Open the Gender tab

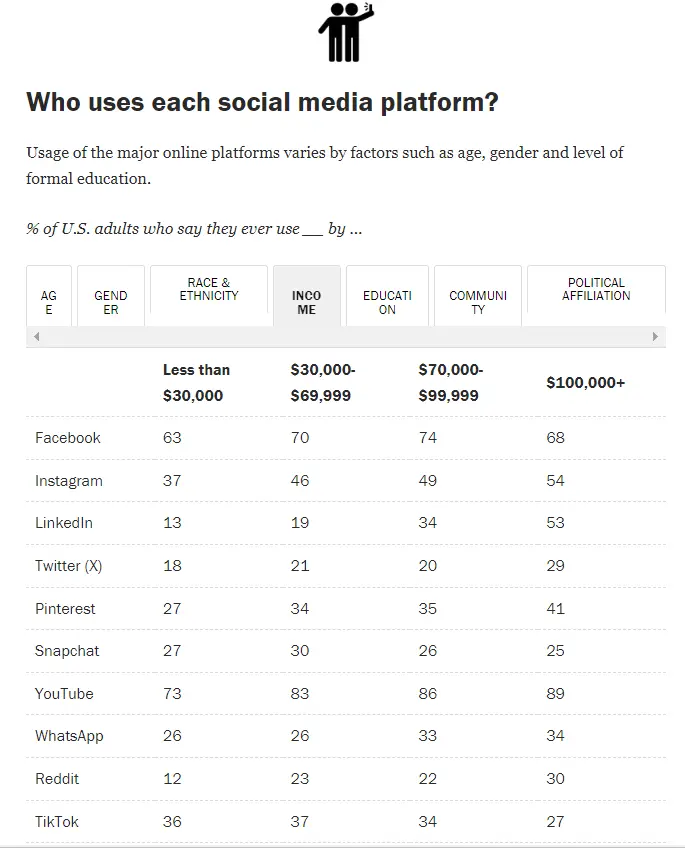point(111,302)
